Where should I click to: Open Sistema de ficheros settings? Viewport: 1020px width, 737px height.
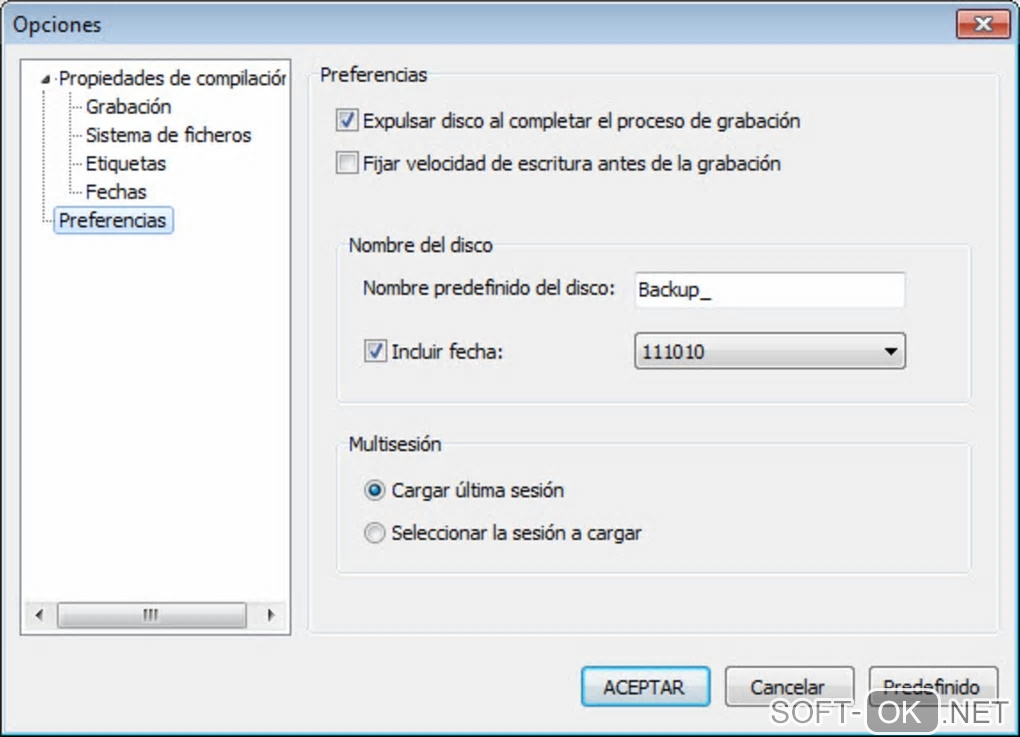(168, 135)
